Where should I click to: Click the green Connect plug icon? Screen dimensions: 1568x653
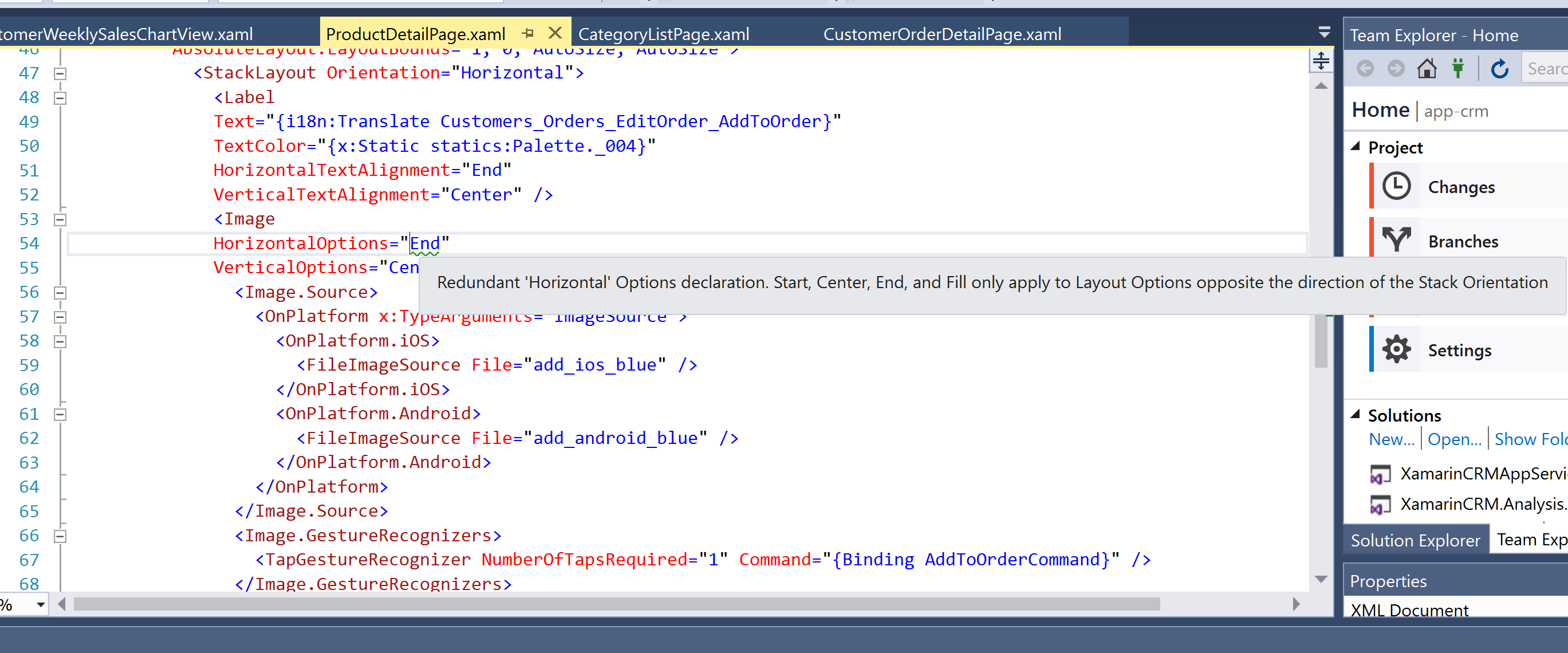click(1458, 69)
